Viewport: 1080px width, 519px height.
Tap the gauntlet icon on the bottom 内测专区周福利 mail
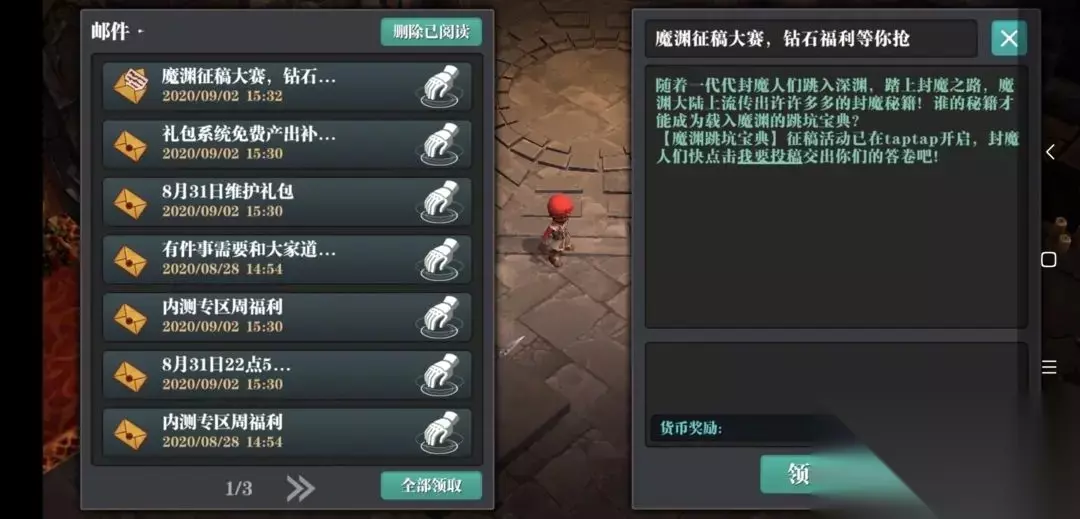tap(440, 432)
